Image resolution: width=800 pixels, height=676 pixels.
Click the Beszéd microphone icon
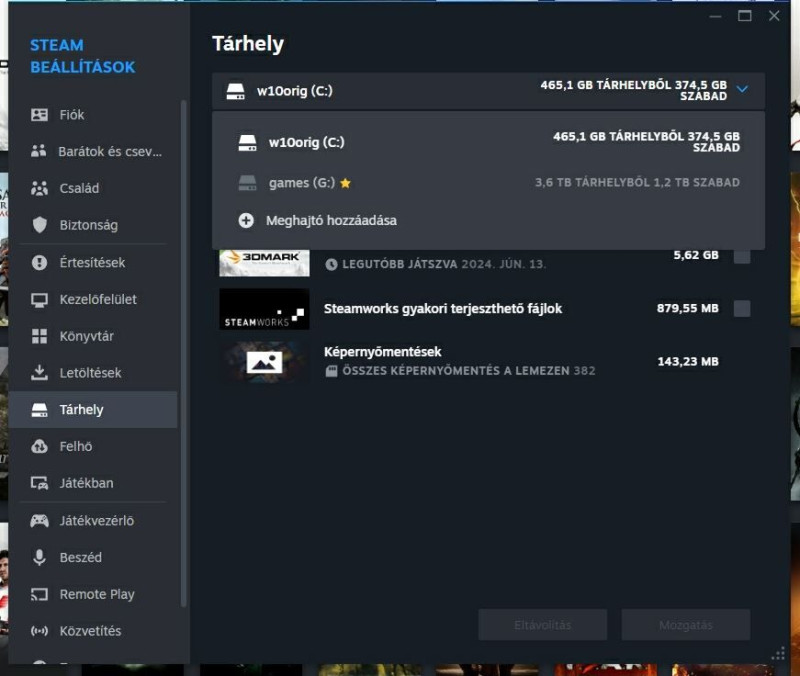coord(39,558)
